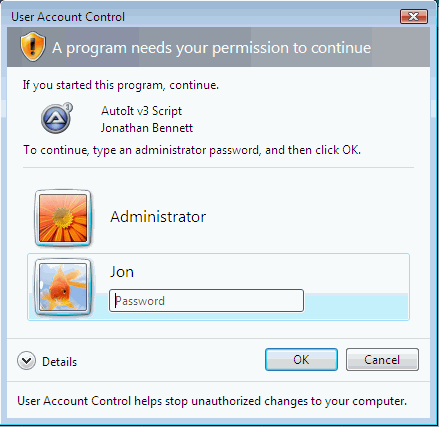This screenshot has height=427, width=439.
Task: Click the AutoIt v3 program icon
Action: click(57, 118)
